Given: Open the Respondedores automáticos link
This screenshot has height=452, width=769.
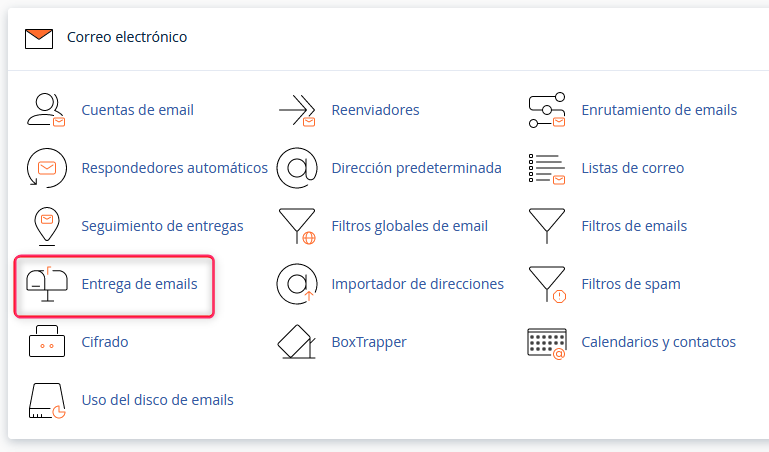Looking at the screenshot, I should [175, 168].
